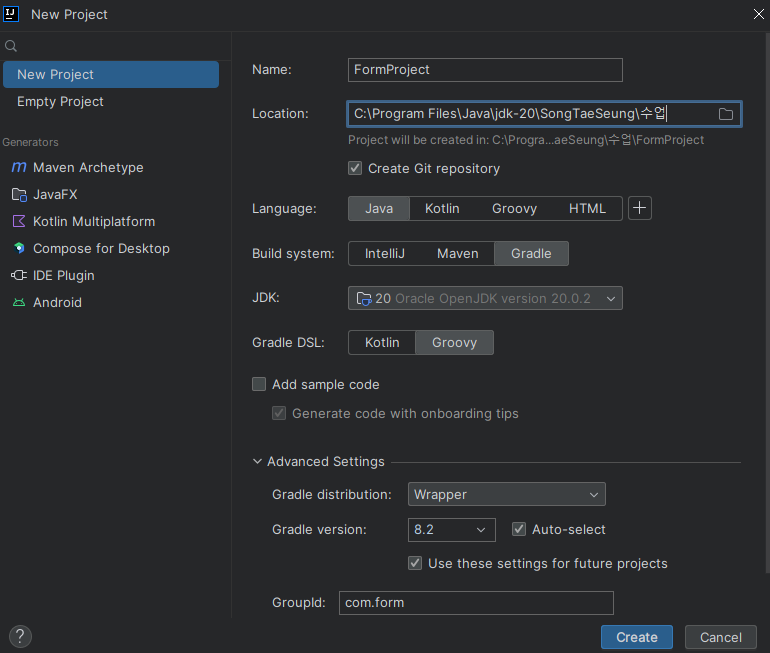Click the IntelliJ IDEA logo icon
The width and height of the screenshot is (770, 653).
(x=11, y=14)
